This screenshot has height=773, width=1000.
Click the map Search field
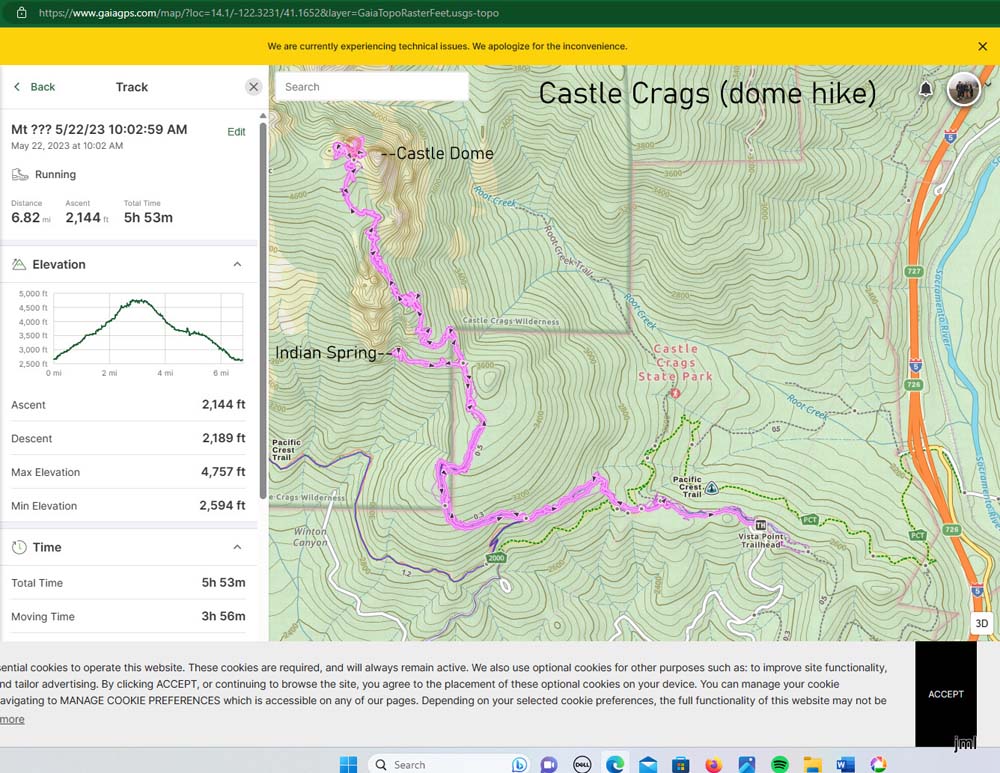pyautogui.click(x=371, y=87)
